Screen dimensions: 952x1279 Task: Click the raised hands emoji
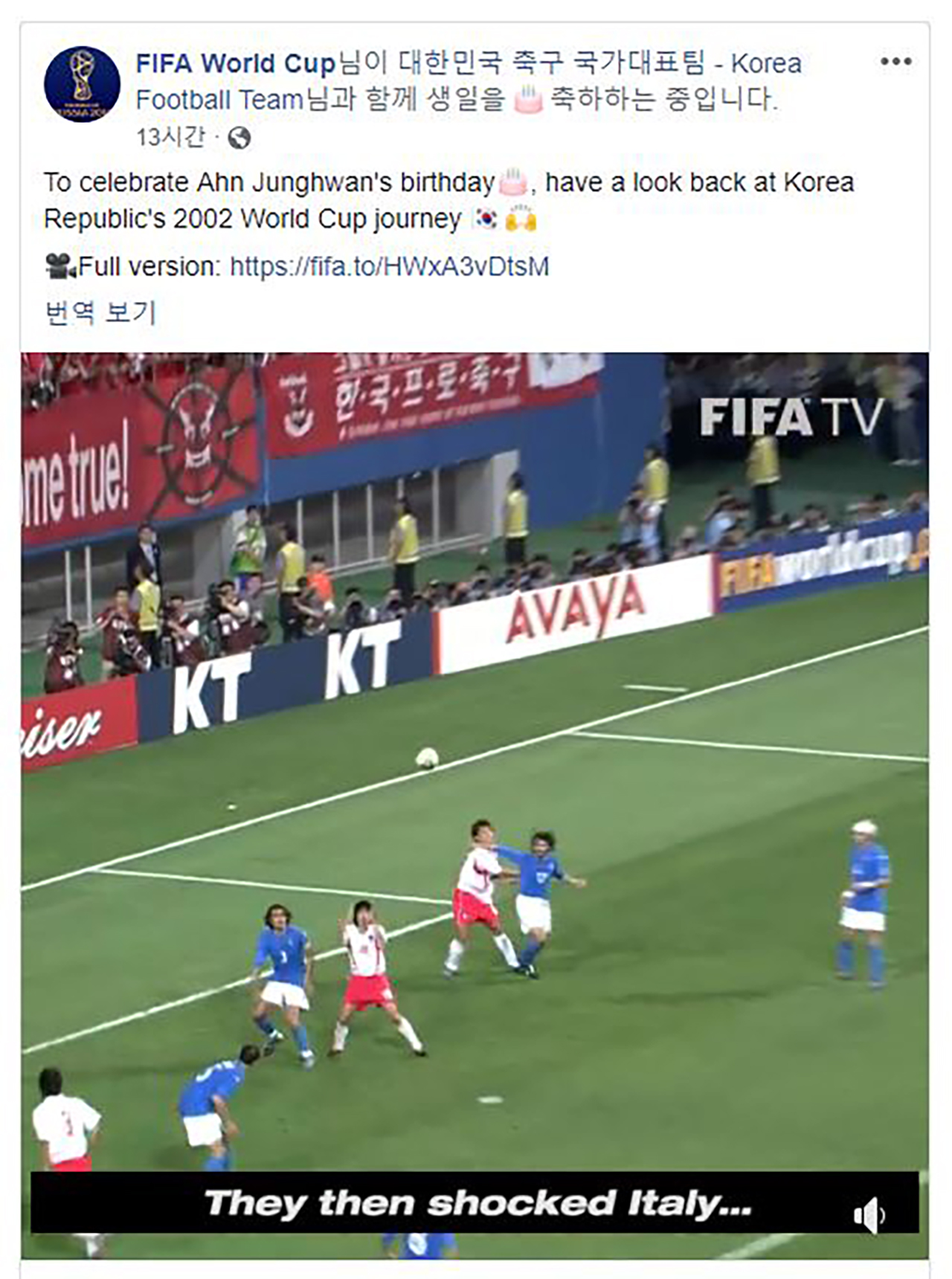point(521,219)
